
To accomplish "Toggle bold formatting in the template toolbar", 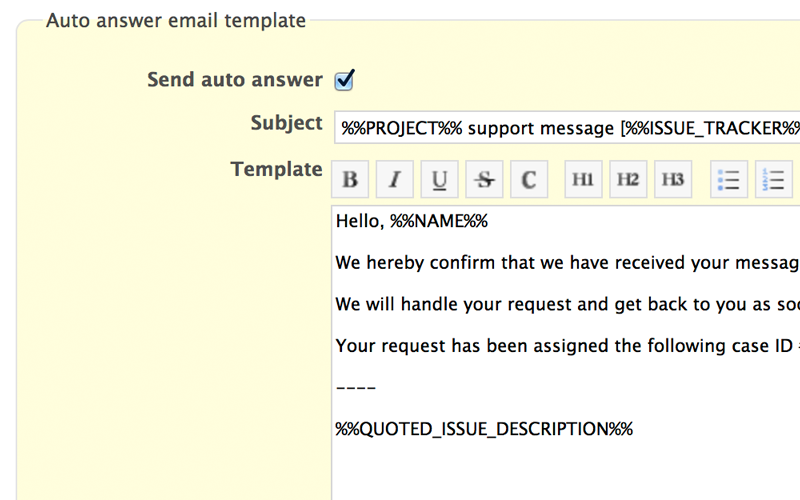I will pyautogui.click(x=350, y=180).
